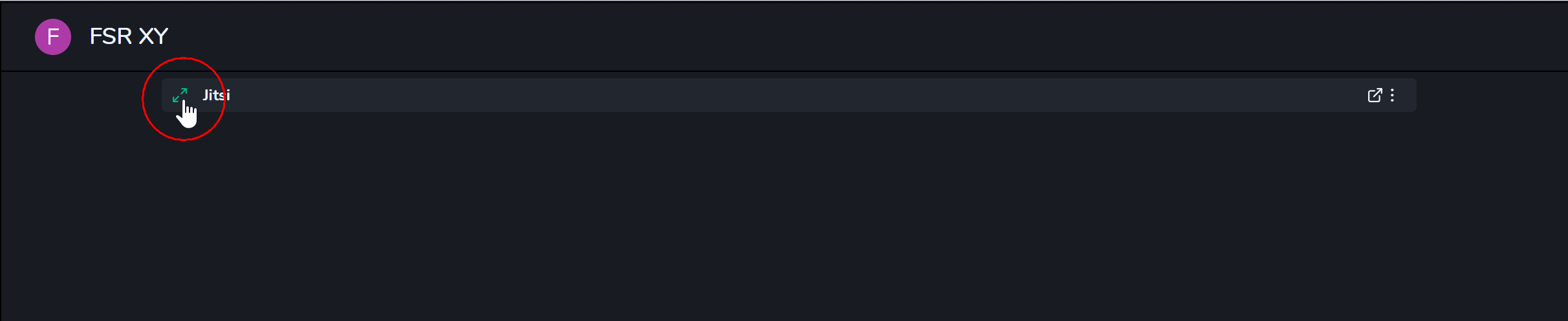Open kebab menu beside the popout icon
The height and width of the screenshot is (321, 1568).
point(1392,95)
